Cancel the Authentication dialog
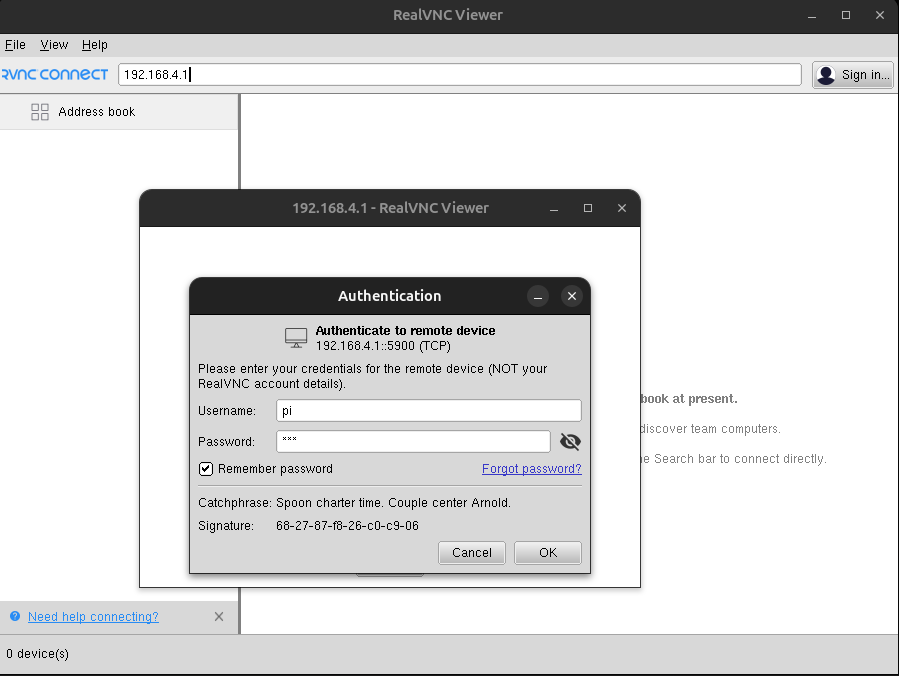 (471, 553)
